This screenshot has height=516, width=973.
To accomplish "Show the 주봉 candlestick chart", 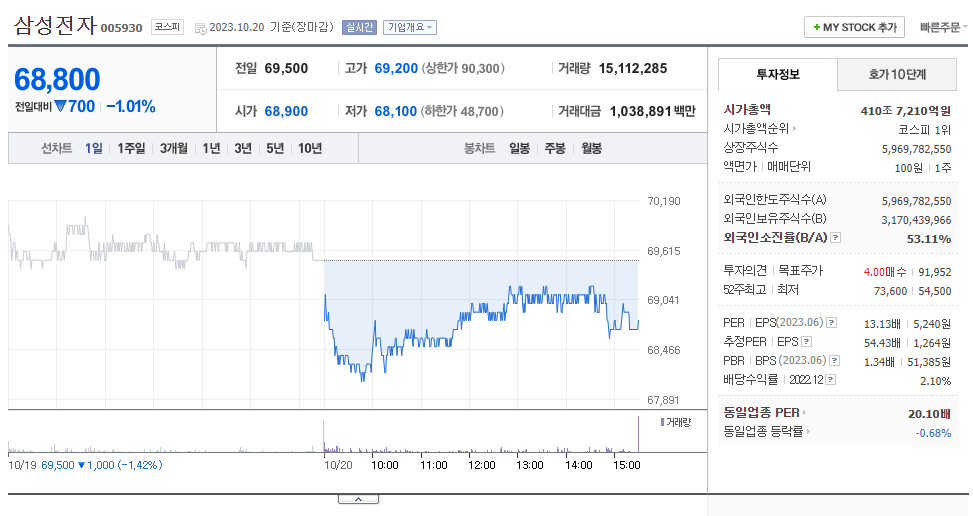I will [x=555, y=148].
